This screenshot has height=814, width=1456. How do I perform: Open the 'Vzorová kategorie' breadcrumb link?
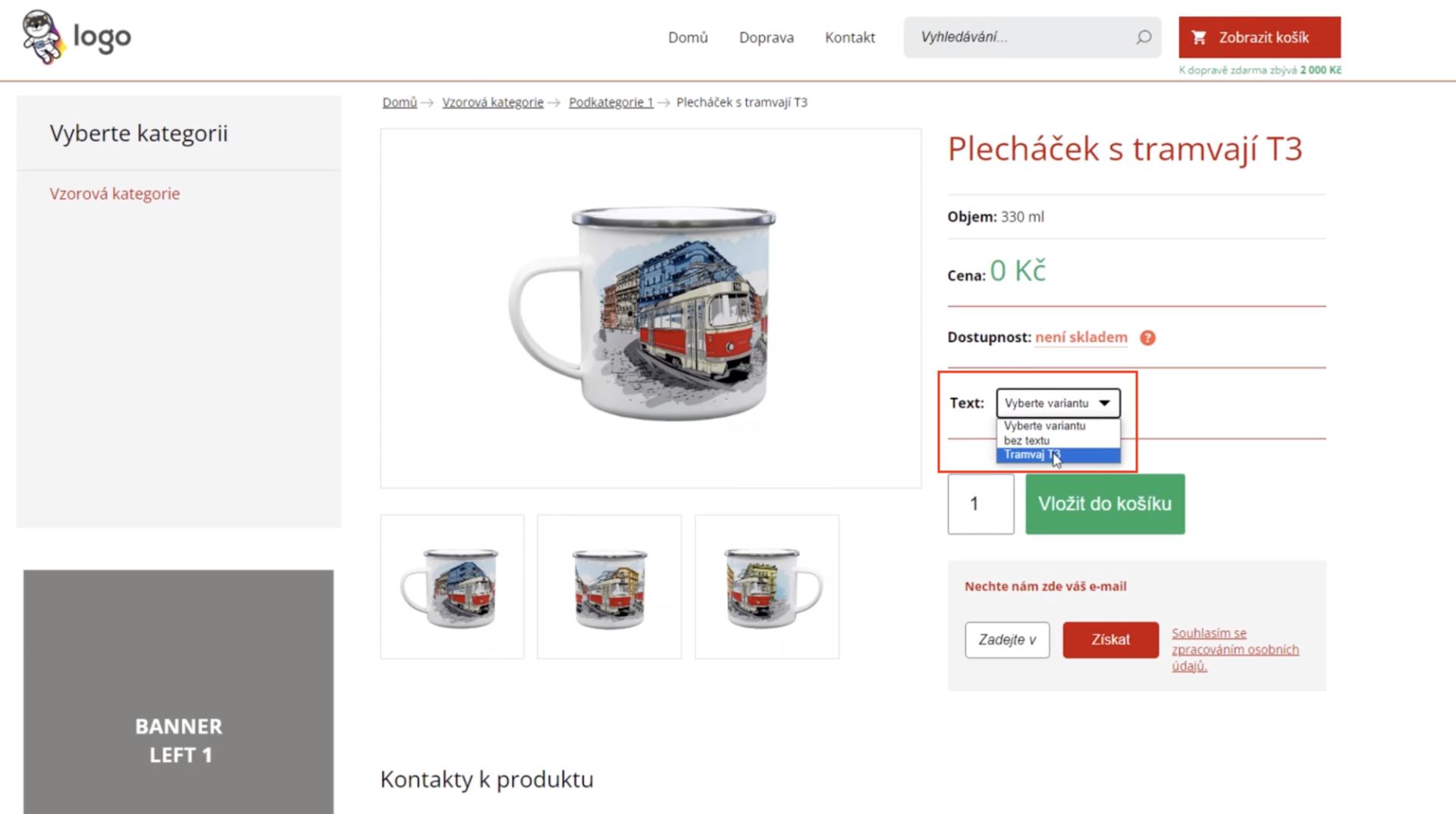[x=493, y=102]
